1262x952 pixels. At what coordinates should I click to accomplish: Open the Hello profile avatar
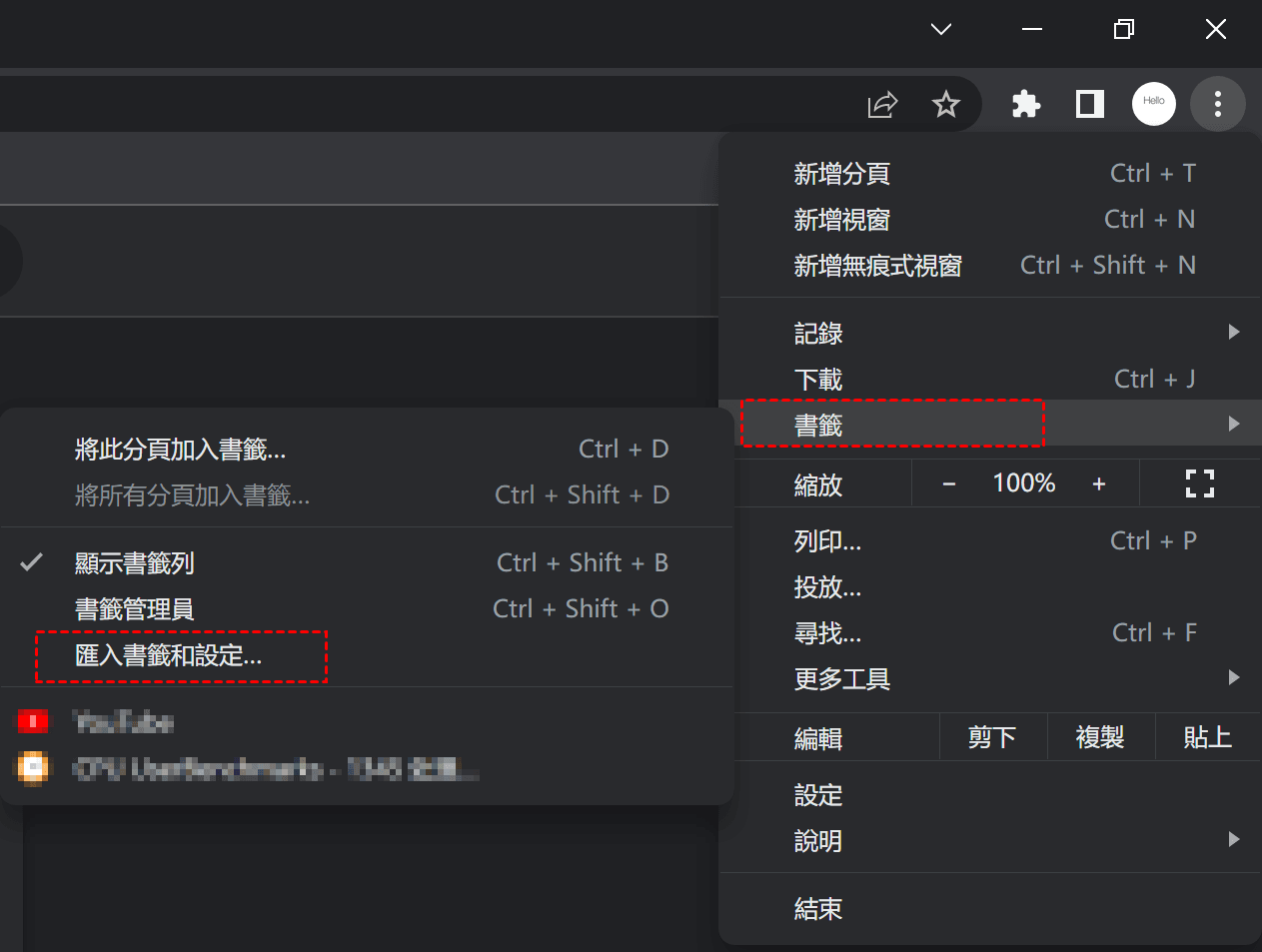point(1153,104)
